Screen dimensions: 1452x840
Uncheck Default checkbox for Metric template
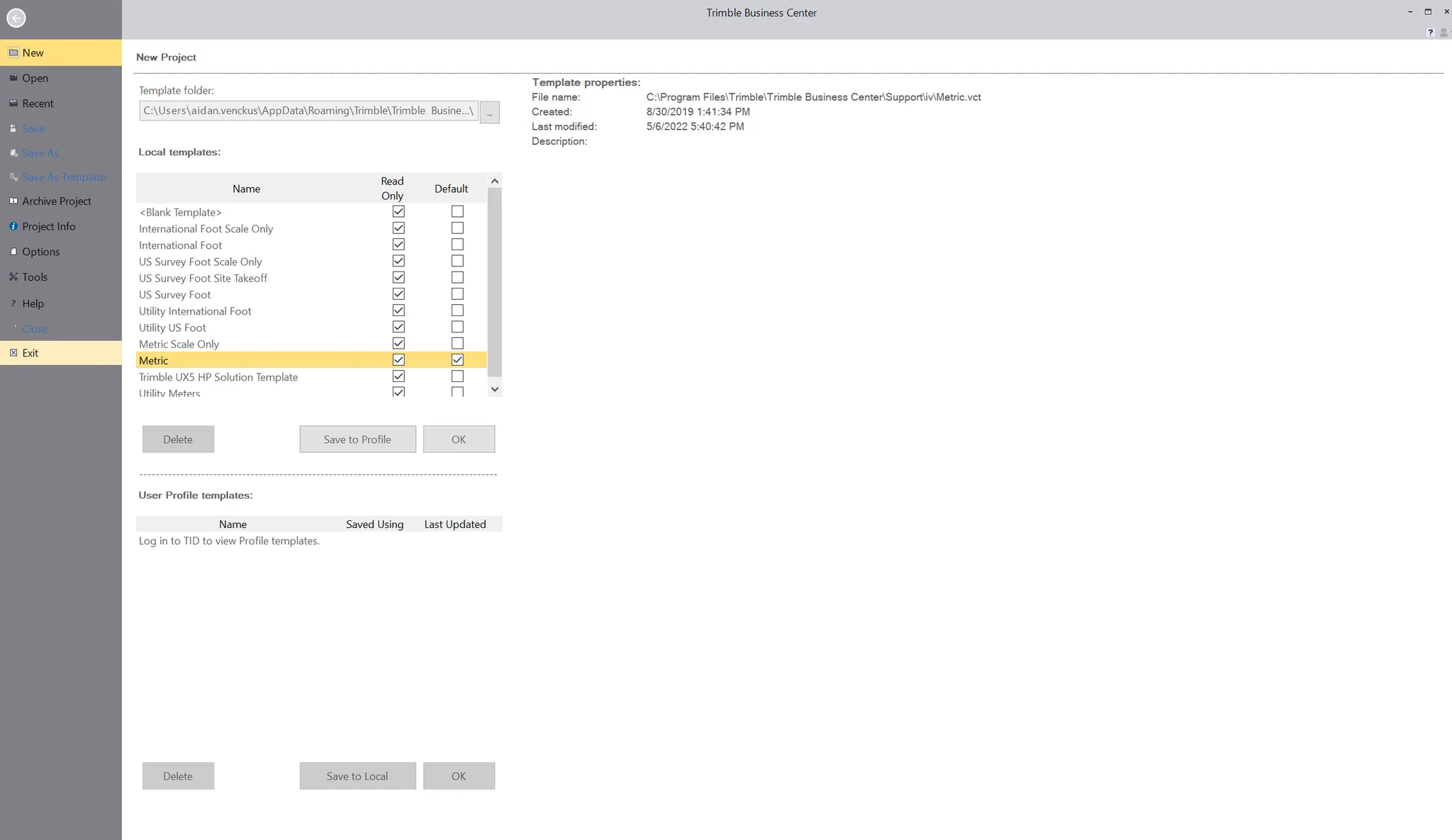(x=457, y=359)
